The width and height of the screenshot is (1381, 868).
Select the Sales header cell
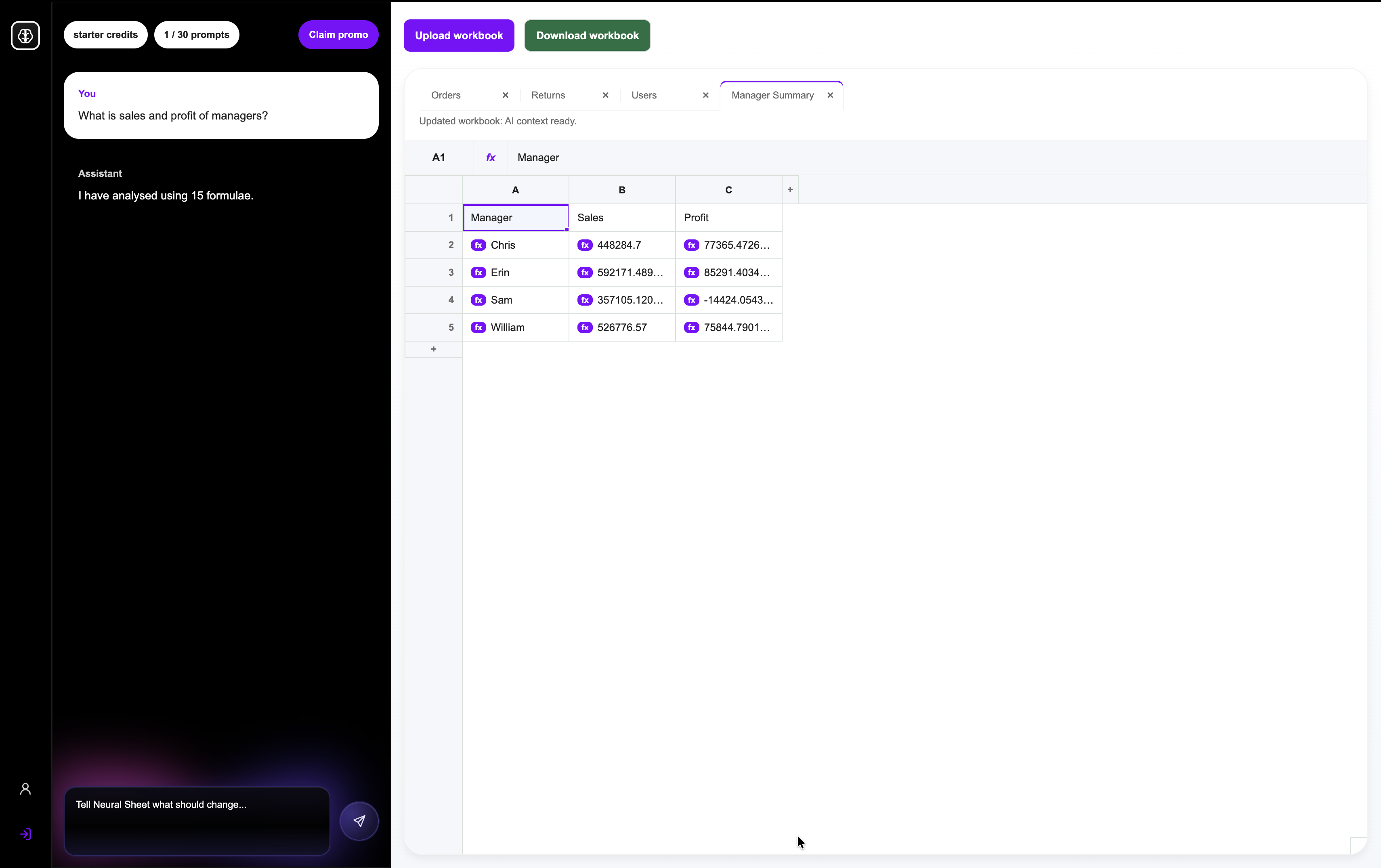pyautogui.click(x=622, y=217)
